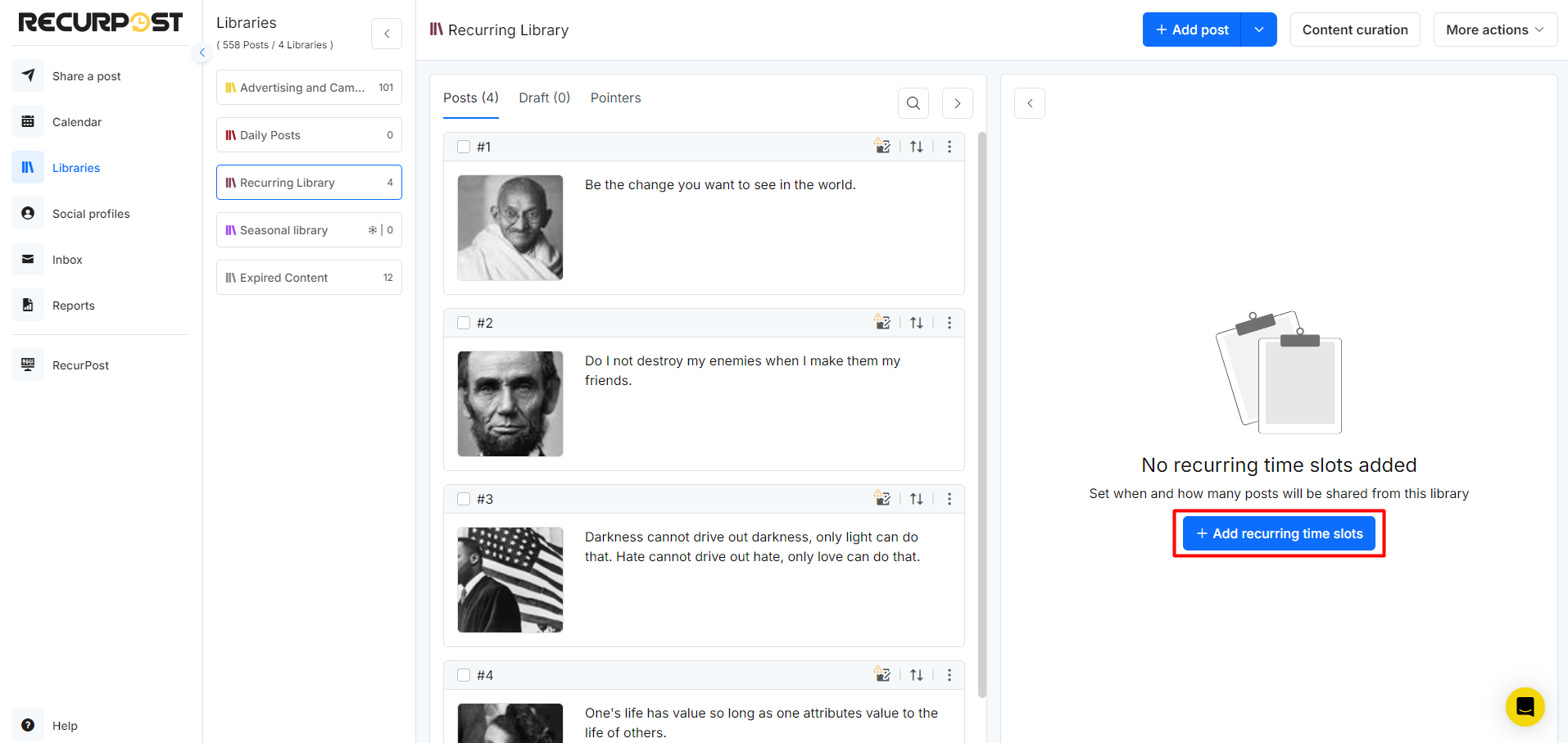Open the Expired Content library
The width and height of the screenshot is (1568, 743).
[309, 277]
